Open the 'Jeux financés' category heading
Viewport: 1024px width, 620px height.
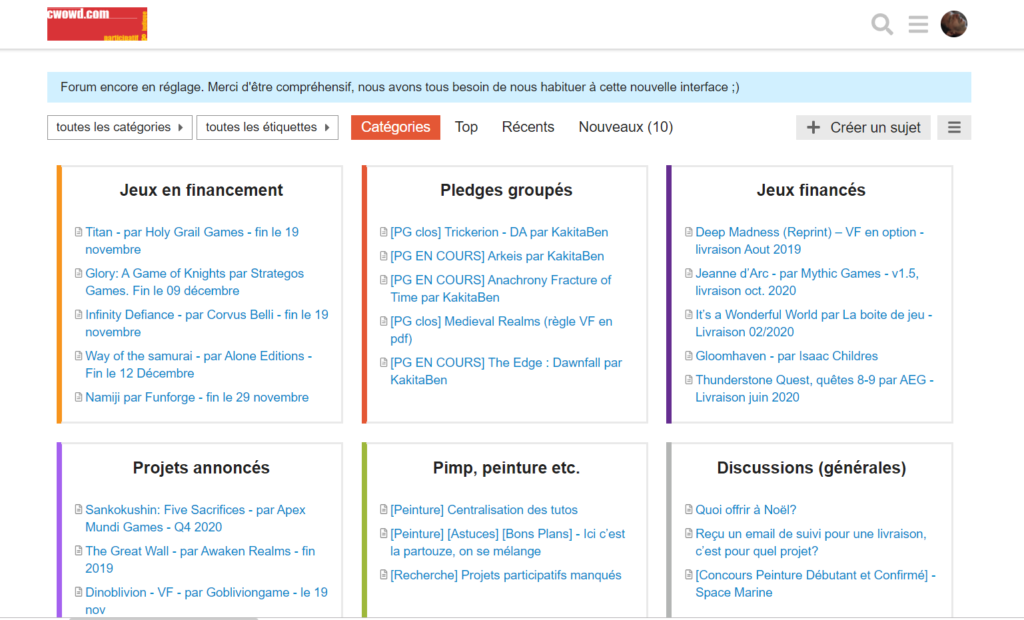(x=811, y=190)
